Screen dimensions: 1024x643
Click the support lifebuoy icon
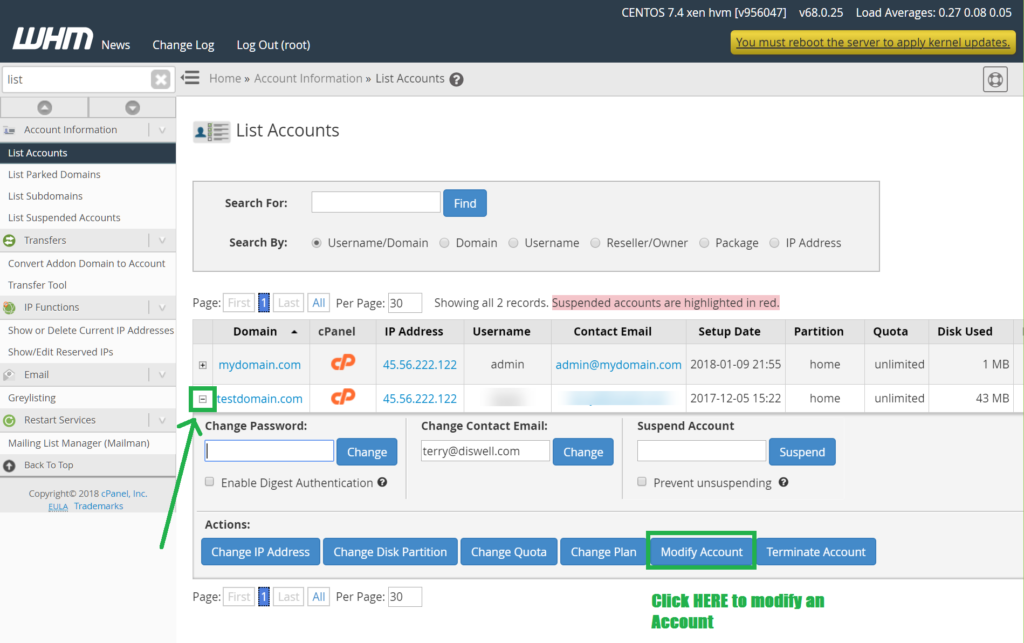click(x=994, y=79)
